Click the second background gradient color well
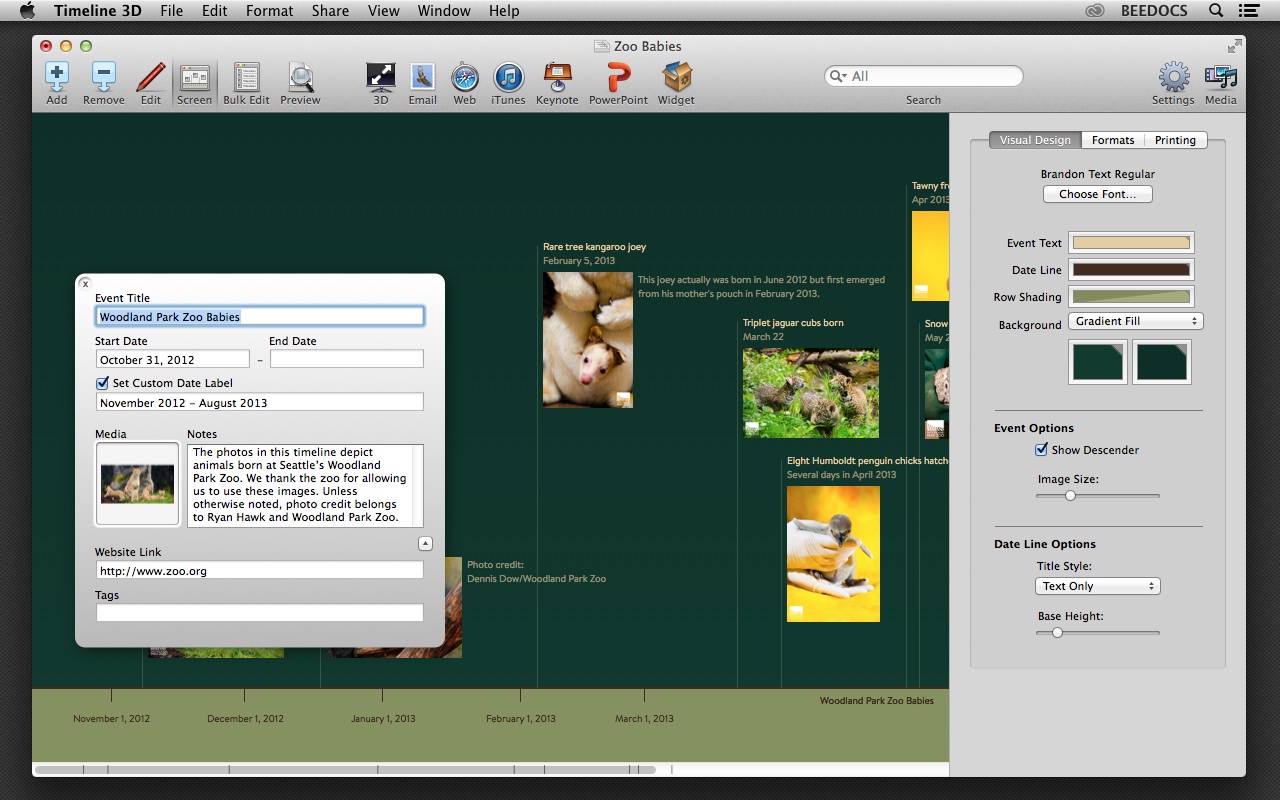 coord(1162,362)
